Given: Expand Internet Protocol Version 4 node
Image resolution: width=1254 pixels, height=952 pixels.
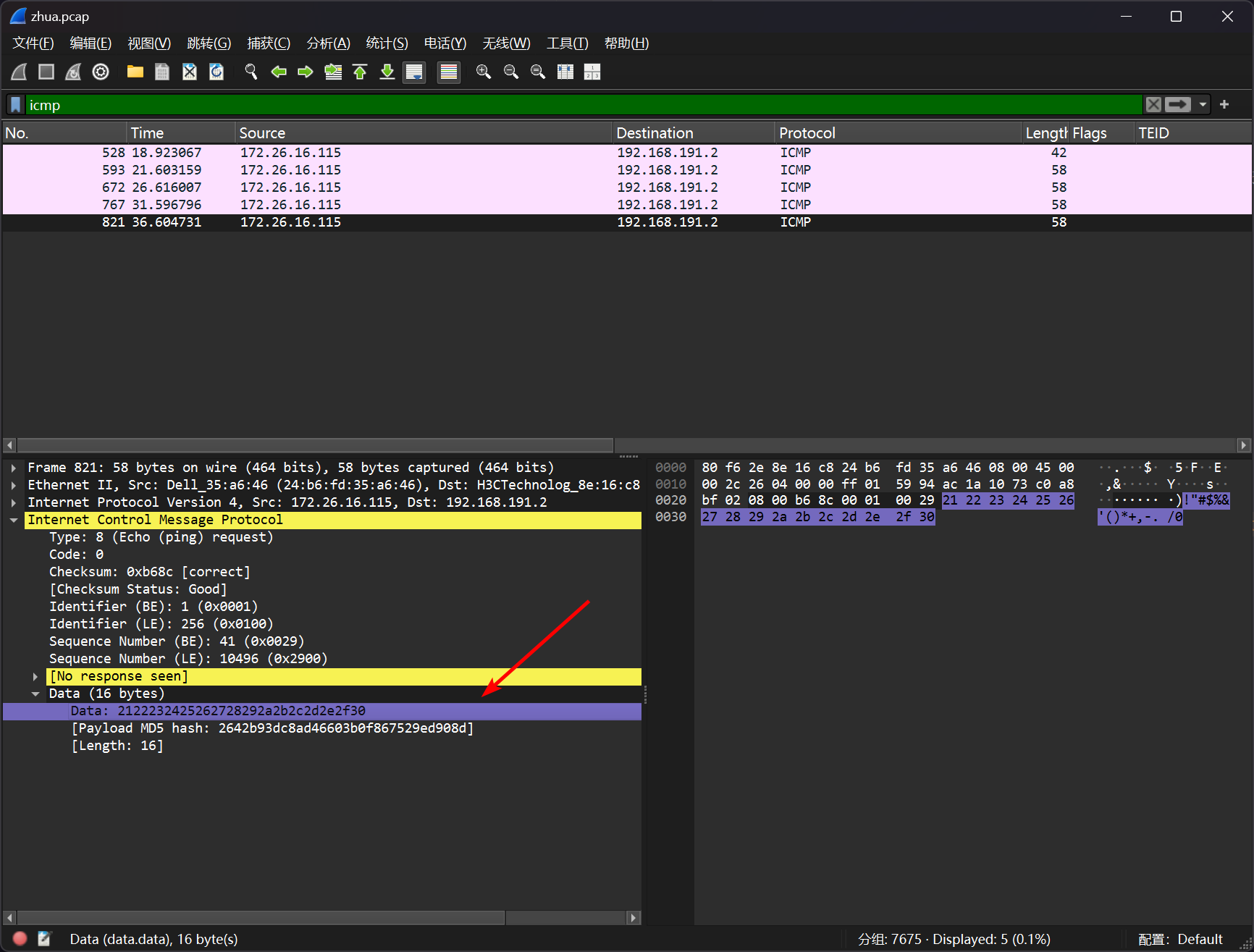Looking at the screenshot, I should tap(14, 502).
